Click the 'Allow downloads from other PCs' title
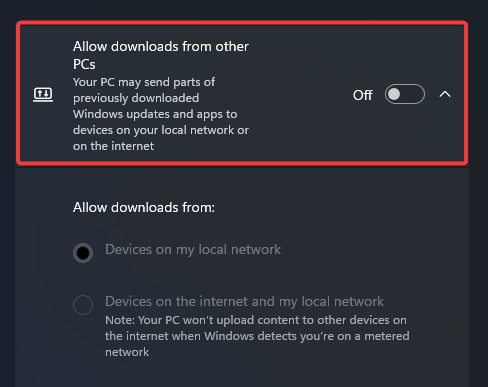This screenshot has height=387, width=488. pyautogui.click(x=161, y=55)
